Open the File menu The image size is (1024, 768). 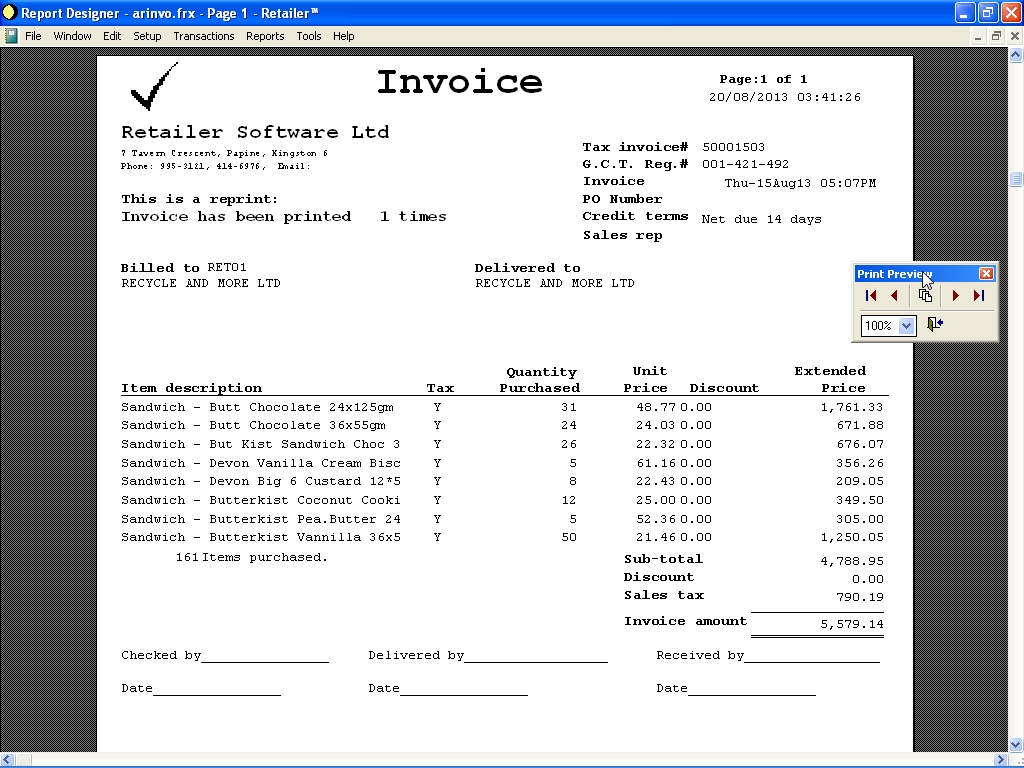pos(33,36)
